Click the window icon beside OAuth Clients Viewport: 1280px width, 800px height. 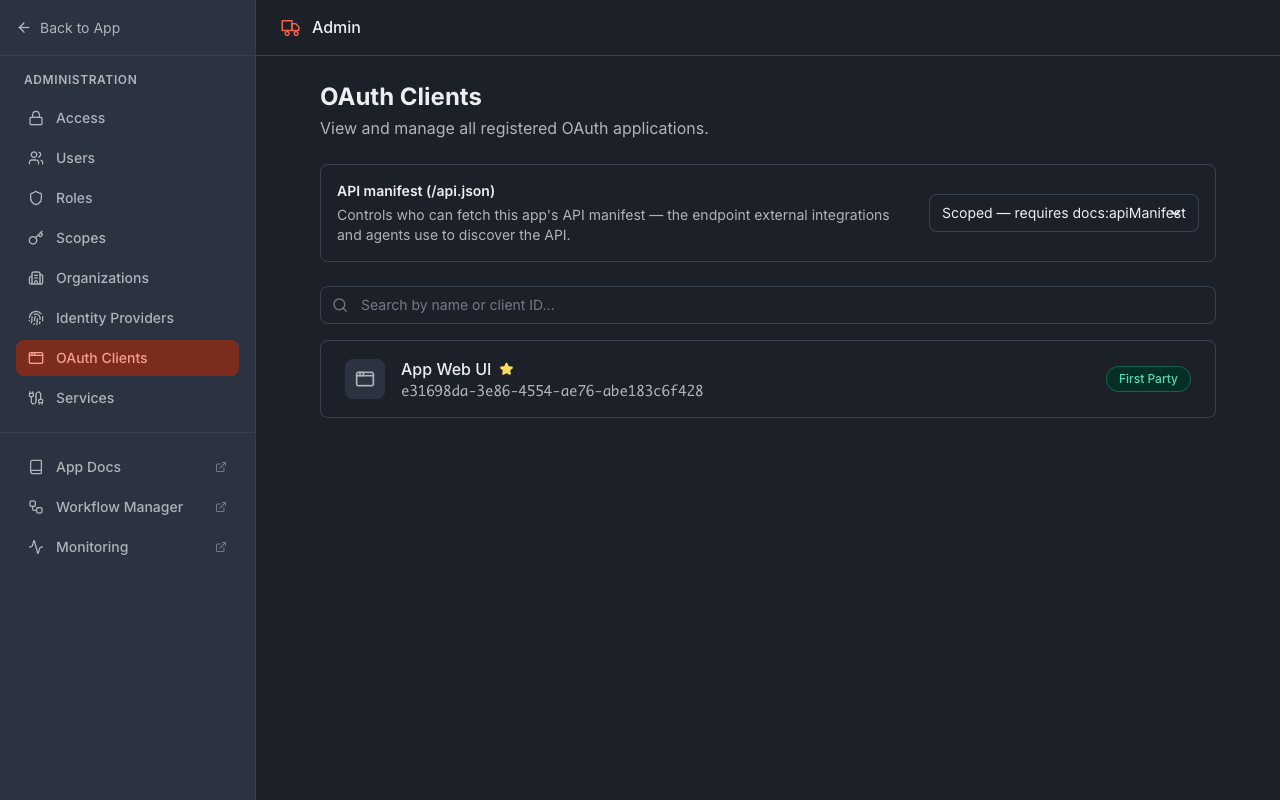pos(36,358)
